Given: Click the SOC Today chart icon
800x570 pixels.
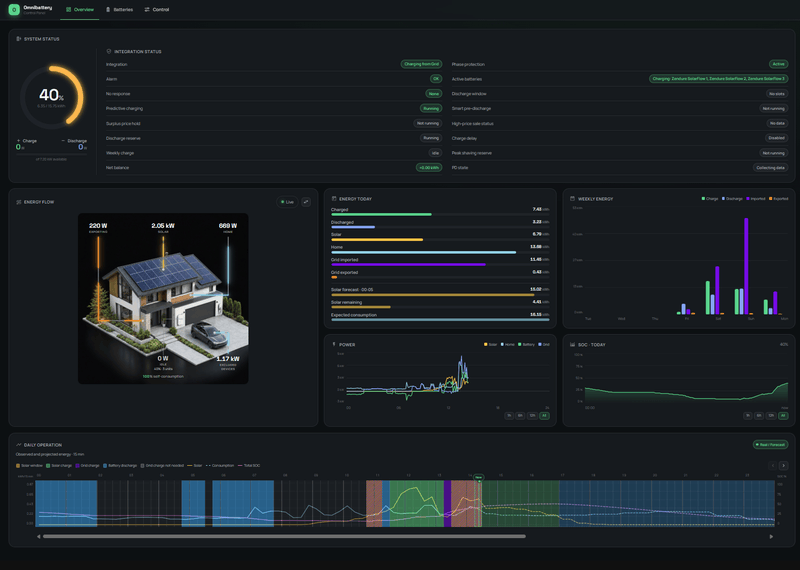Looking at the screenshot, I should point(572,344).
